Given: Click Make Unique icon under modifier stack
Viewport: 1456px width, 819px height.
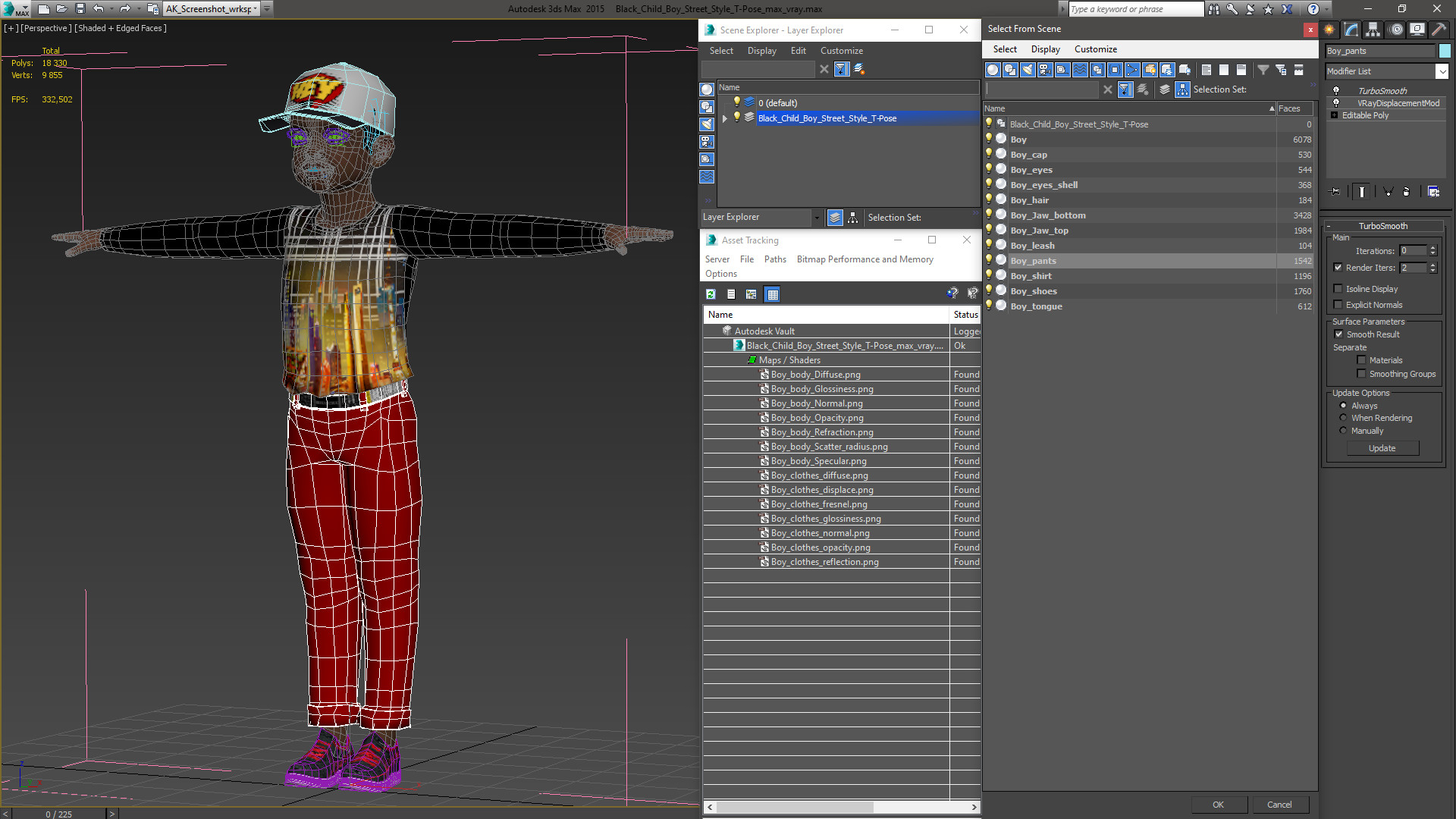Looking at the screenshot, I should (1388, 192).
